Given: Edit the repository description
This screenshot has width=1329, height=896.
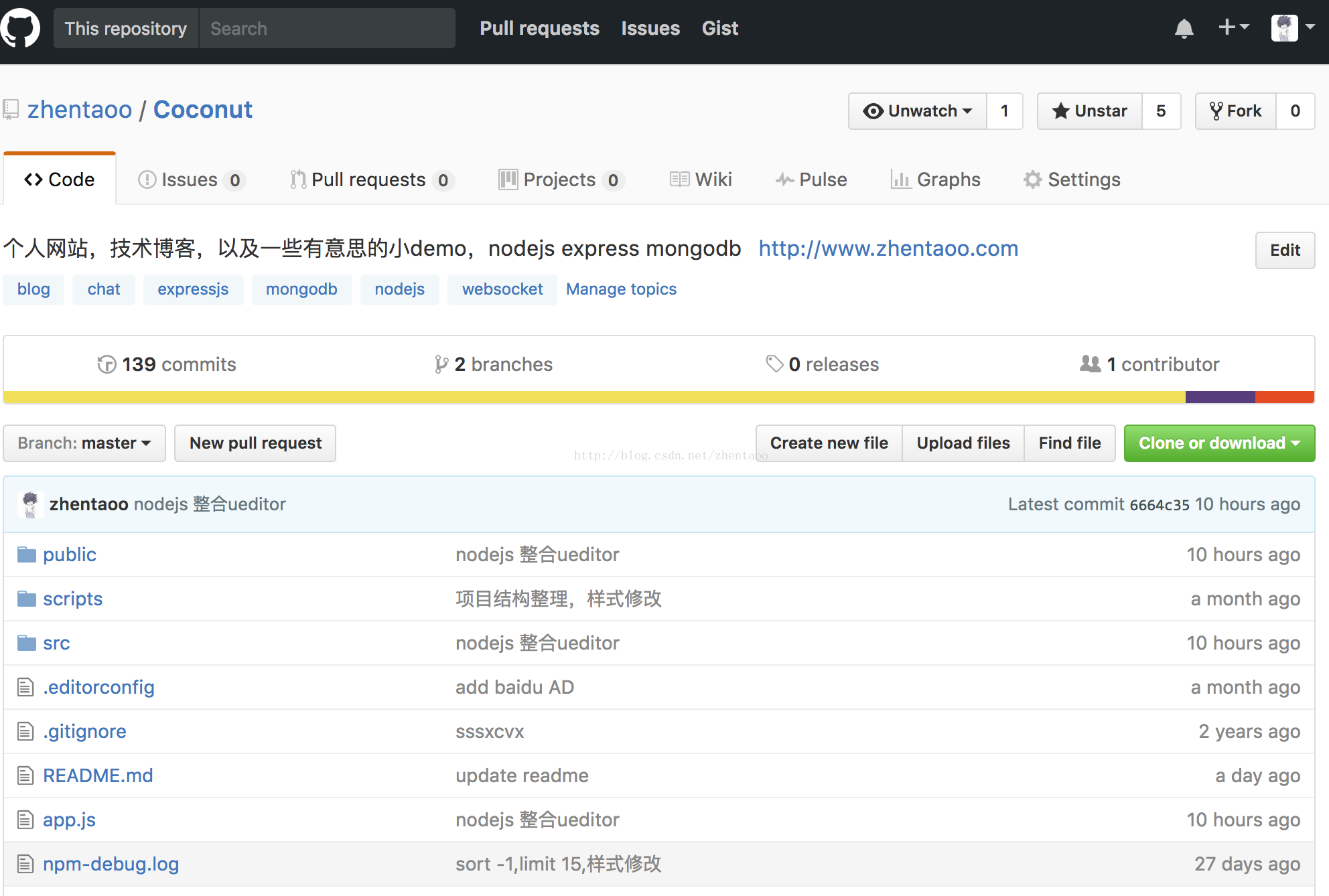Looking at the screenshot, I should pos(1285,250).
